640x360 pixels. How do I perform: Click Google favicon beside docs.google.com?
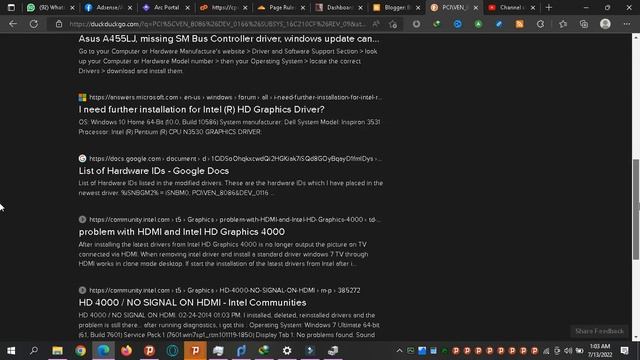pos(82,158)
